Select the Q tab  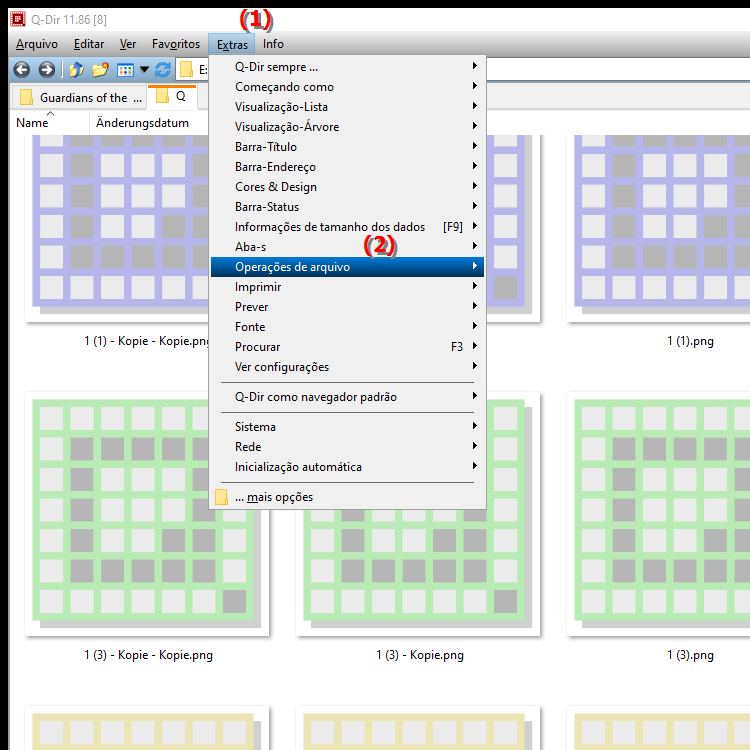(172, 97)
